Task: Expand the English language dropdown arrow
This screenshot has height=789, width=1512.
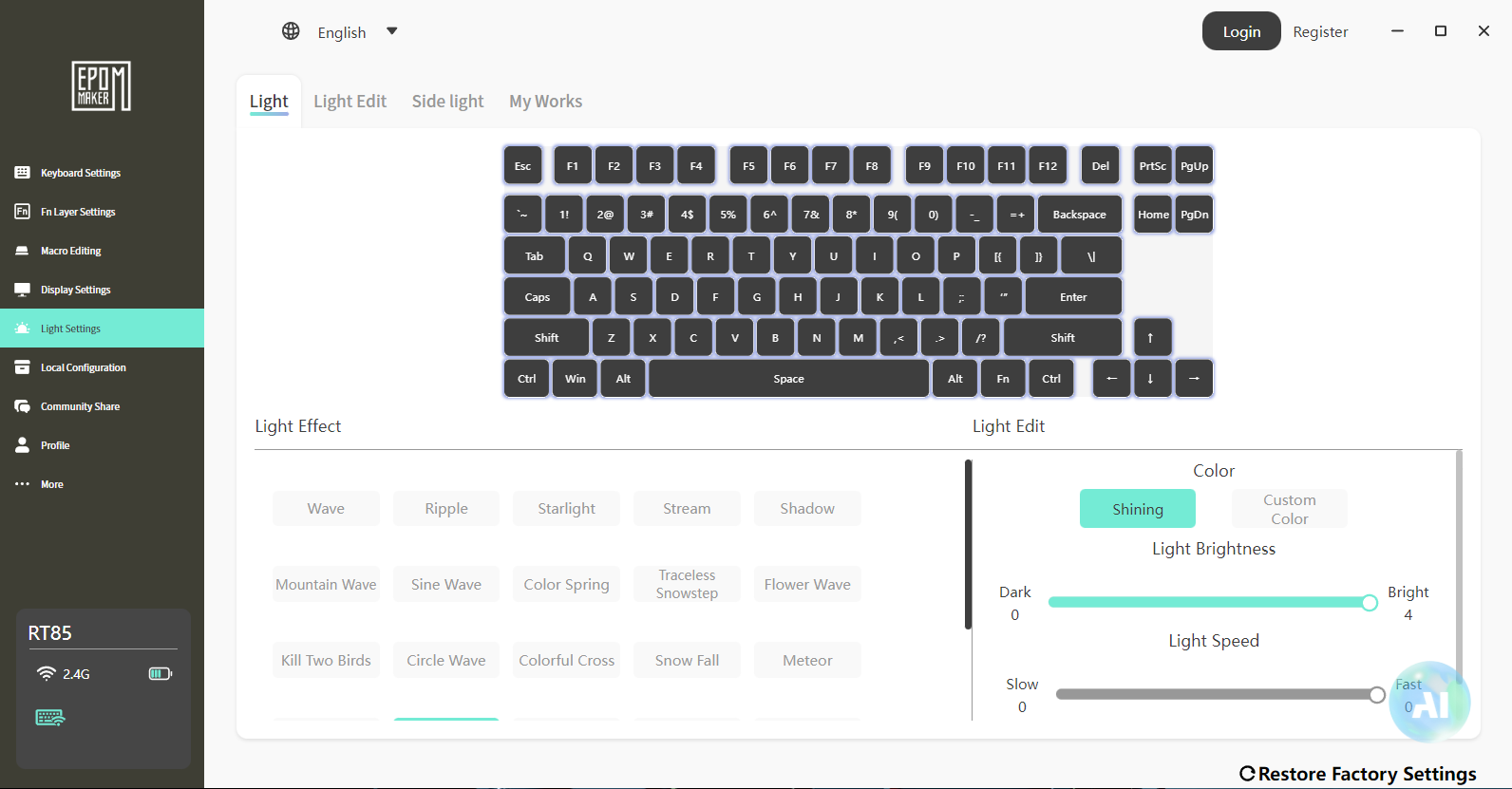Action: tap(392, 31)
